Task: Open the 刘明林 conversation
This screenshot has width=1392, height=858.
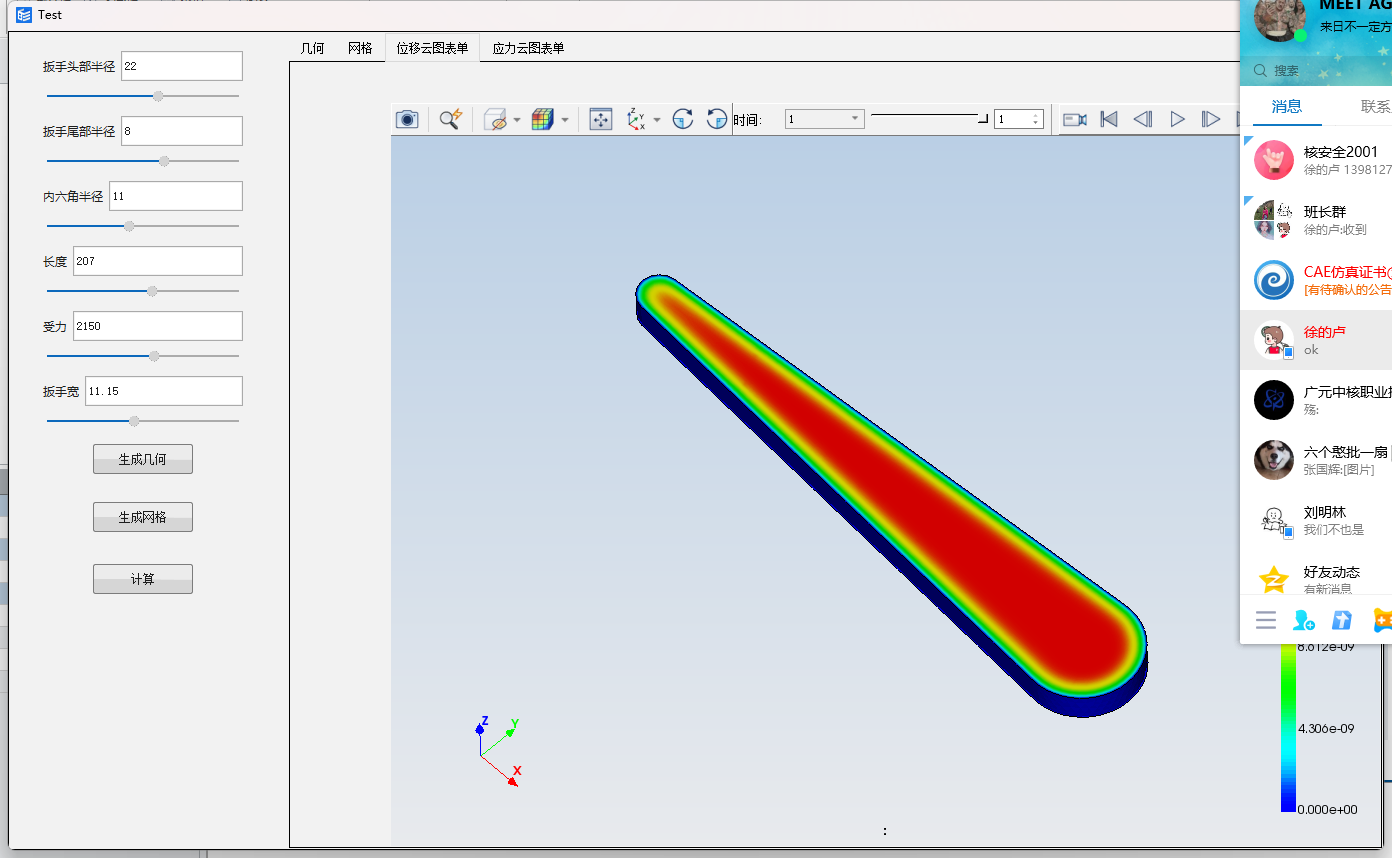Action: tap(1316, 520)
